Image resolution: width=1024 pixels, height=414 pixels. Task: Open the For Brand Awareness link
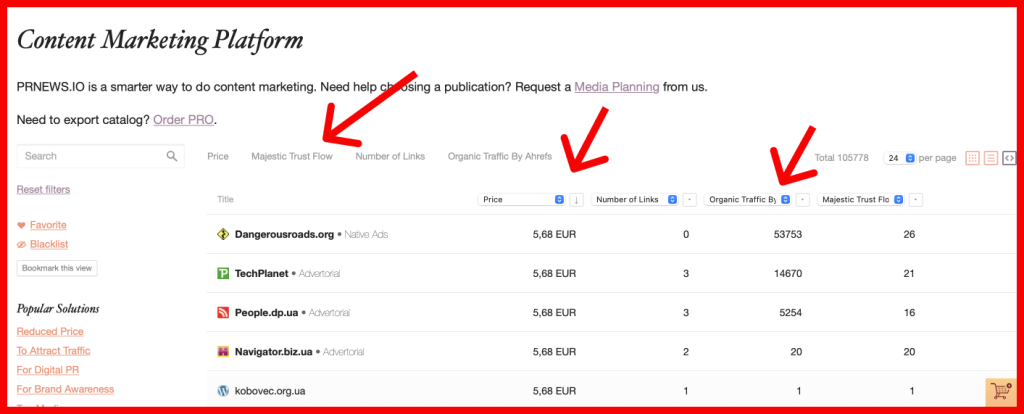pos(65,389)
